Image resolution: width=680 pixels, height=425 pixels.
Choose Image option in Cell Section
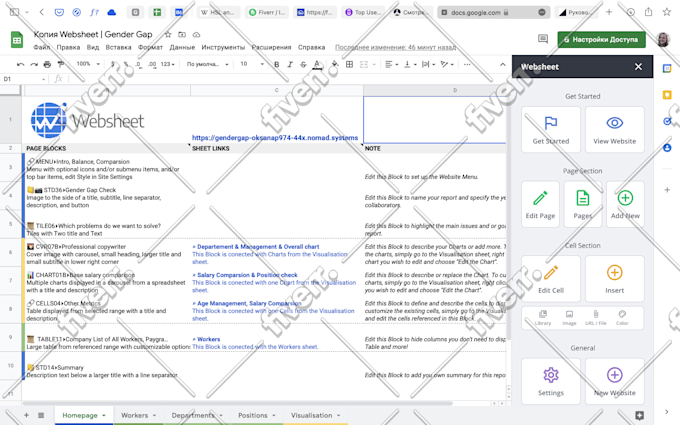click(x=569, y=318)
